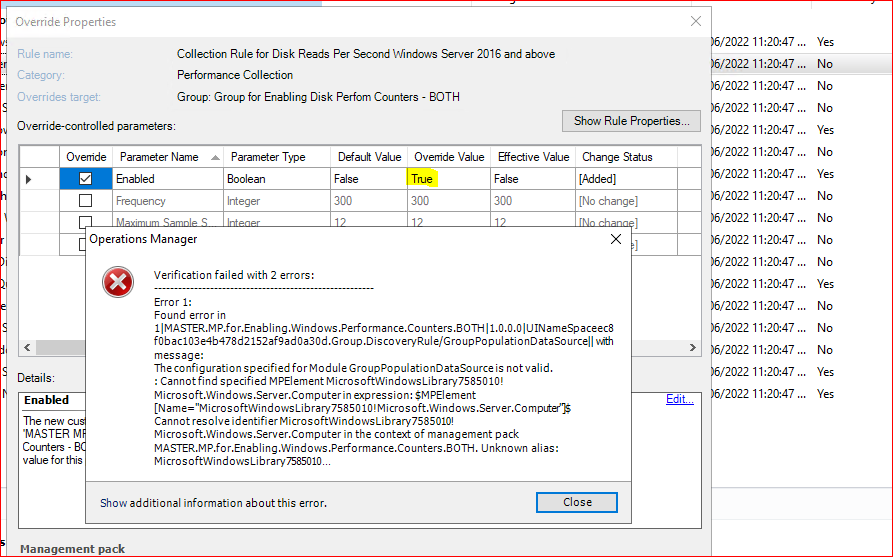This screenshot has height=557, width=893.
Task: Click the Default Value False cell in Enabled row
Action: tap(369, 179)
